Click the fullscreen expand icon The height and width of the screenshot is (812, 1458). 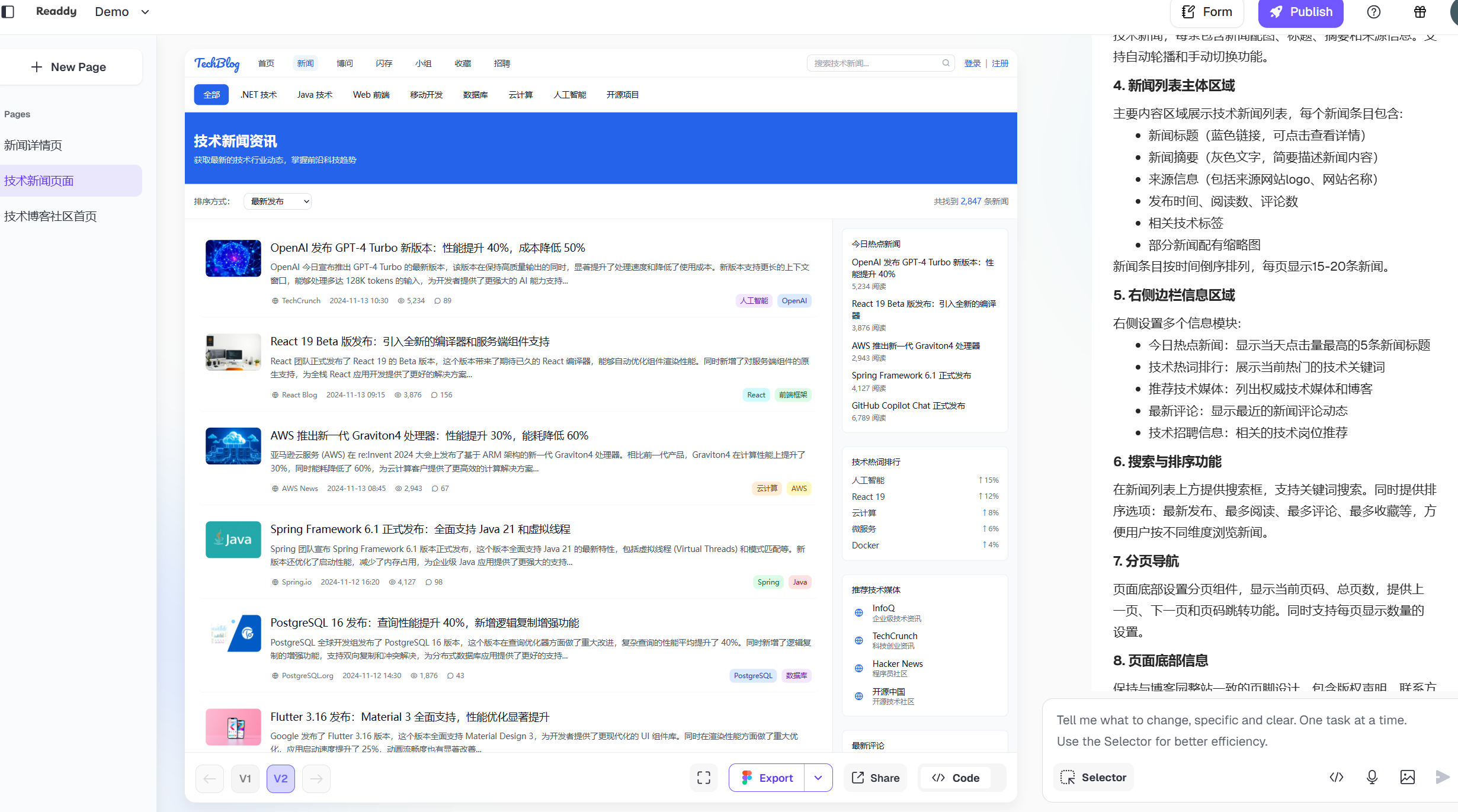coord(703,778)
